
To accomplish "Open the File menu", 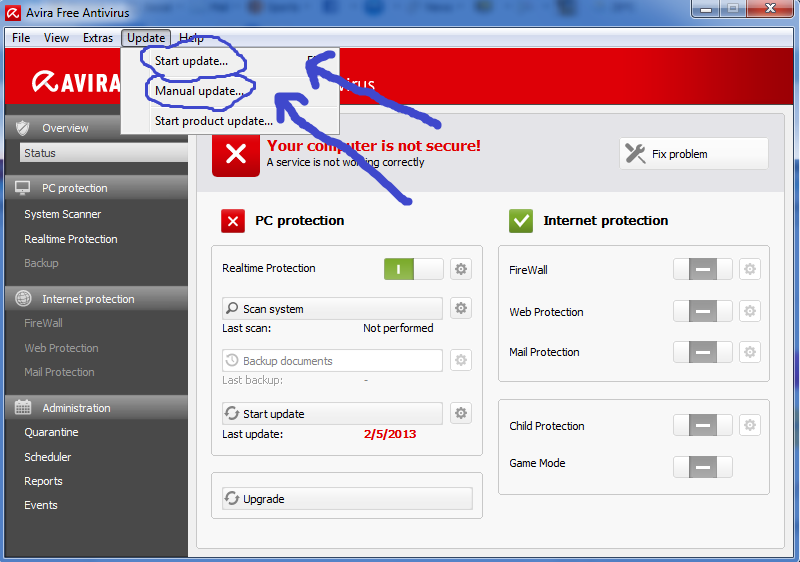I will (21, 38).
